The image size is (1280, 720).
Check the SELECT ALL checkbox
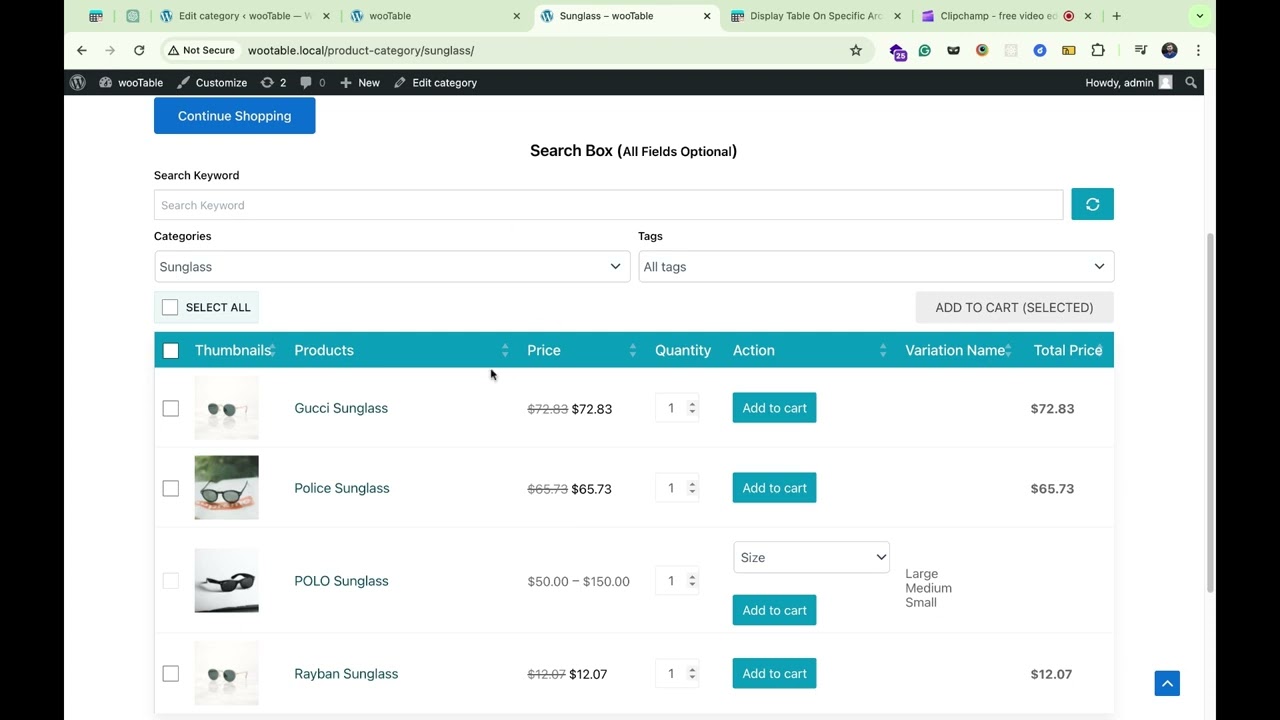click(170, 307)
